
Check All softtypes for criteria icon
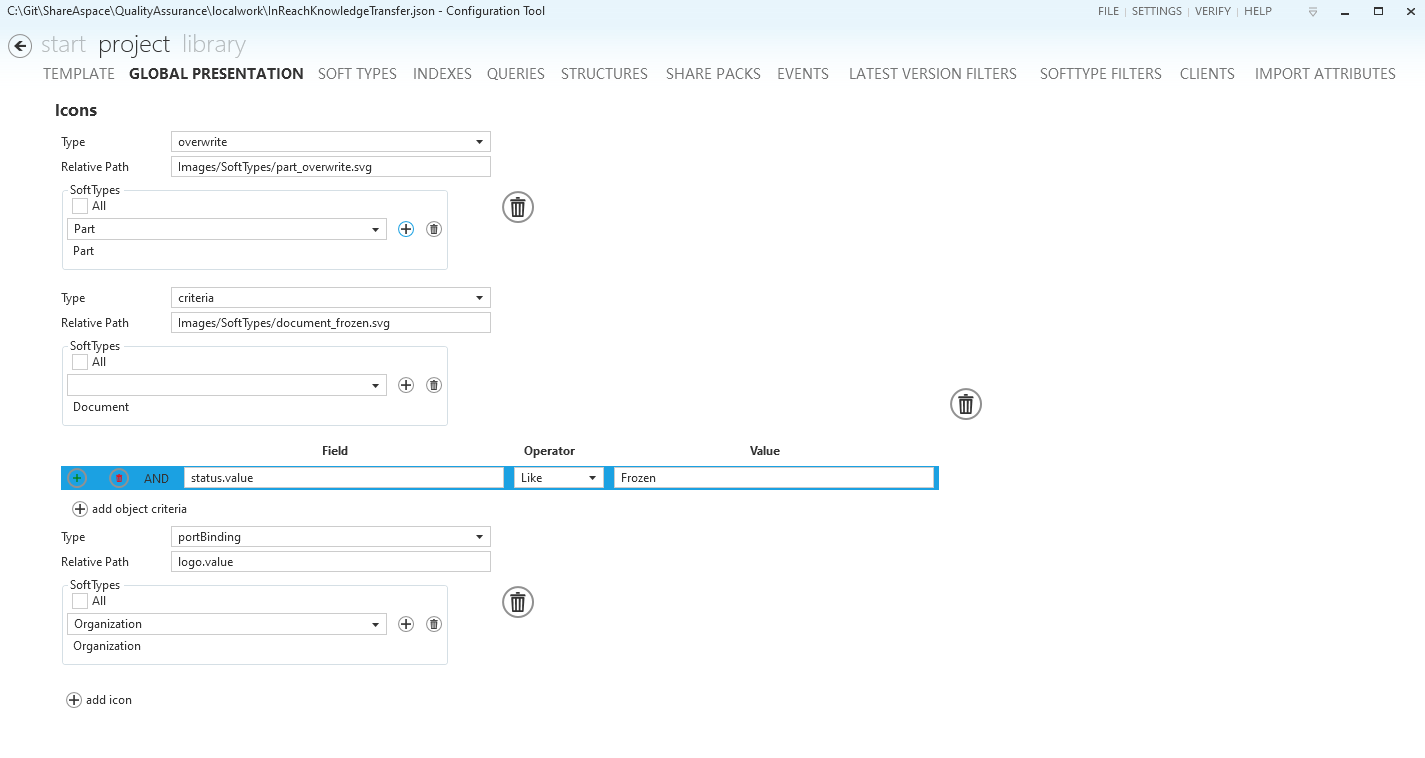[80, 362]
